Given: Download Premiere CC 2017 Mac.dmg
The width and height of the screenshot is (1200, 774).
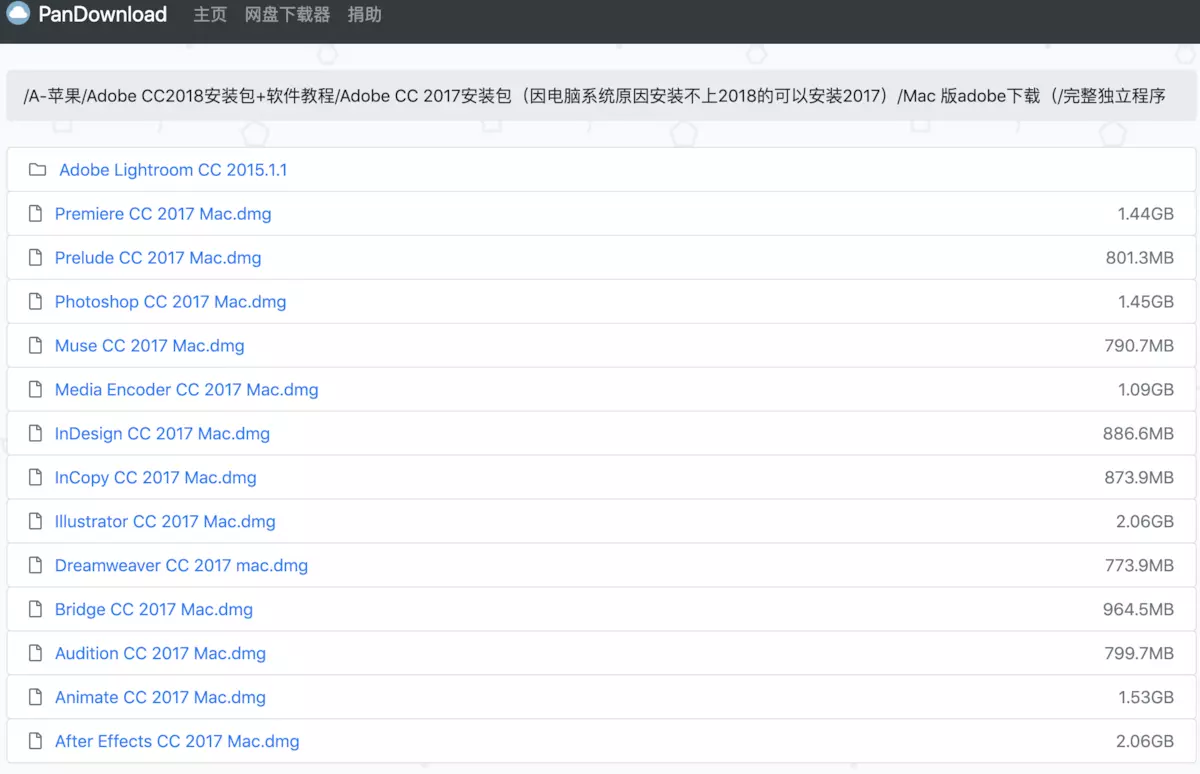Looking at the screenshot, I should click(x=163, y=214).
